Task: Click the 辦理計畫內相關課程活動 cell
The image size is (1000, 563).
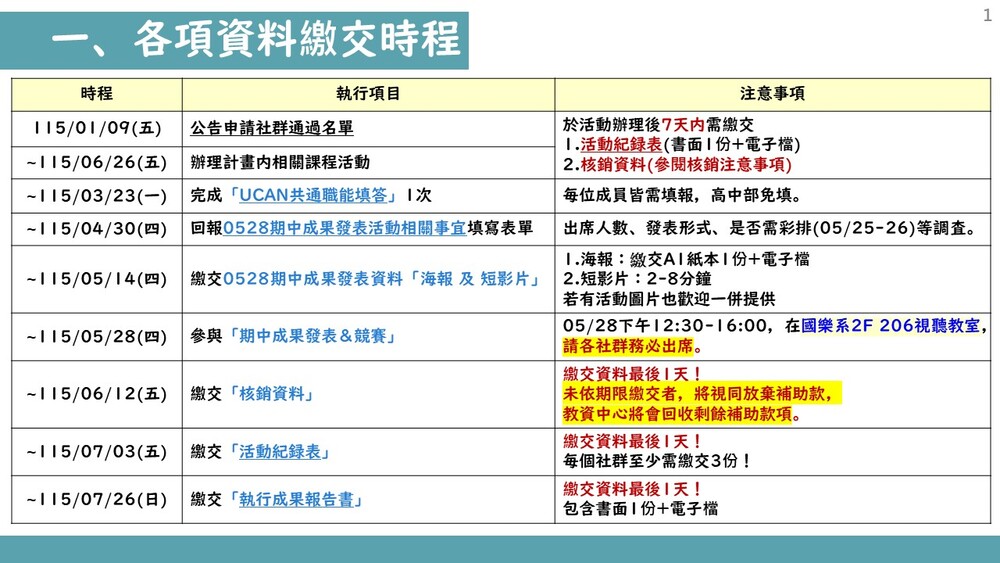Action: [280, 162]
